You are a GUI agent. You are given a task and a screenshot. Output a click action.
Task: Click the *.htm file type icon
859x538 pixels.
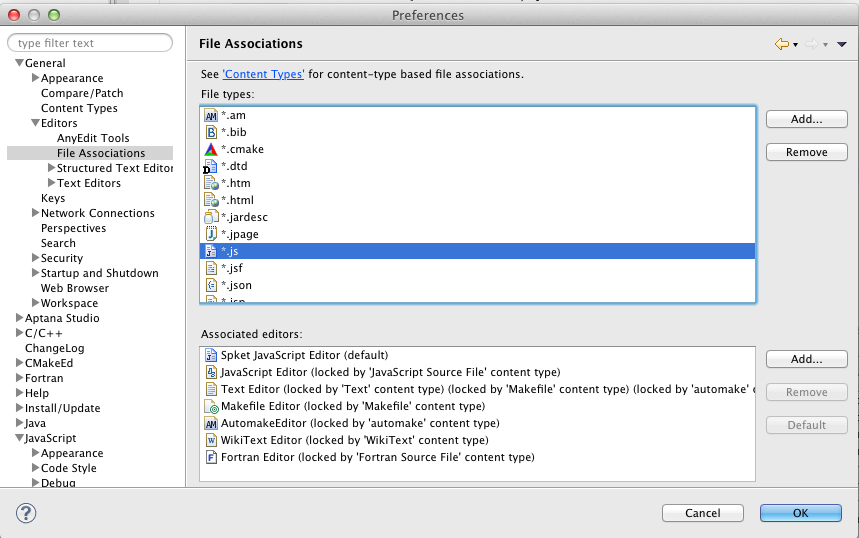(x=211, y=183)
